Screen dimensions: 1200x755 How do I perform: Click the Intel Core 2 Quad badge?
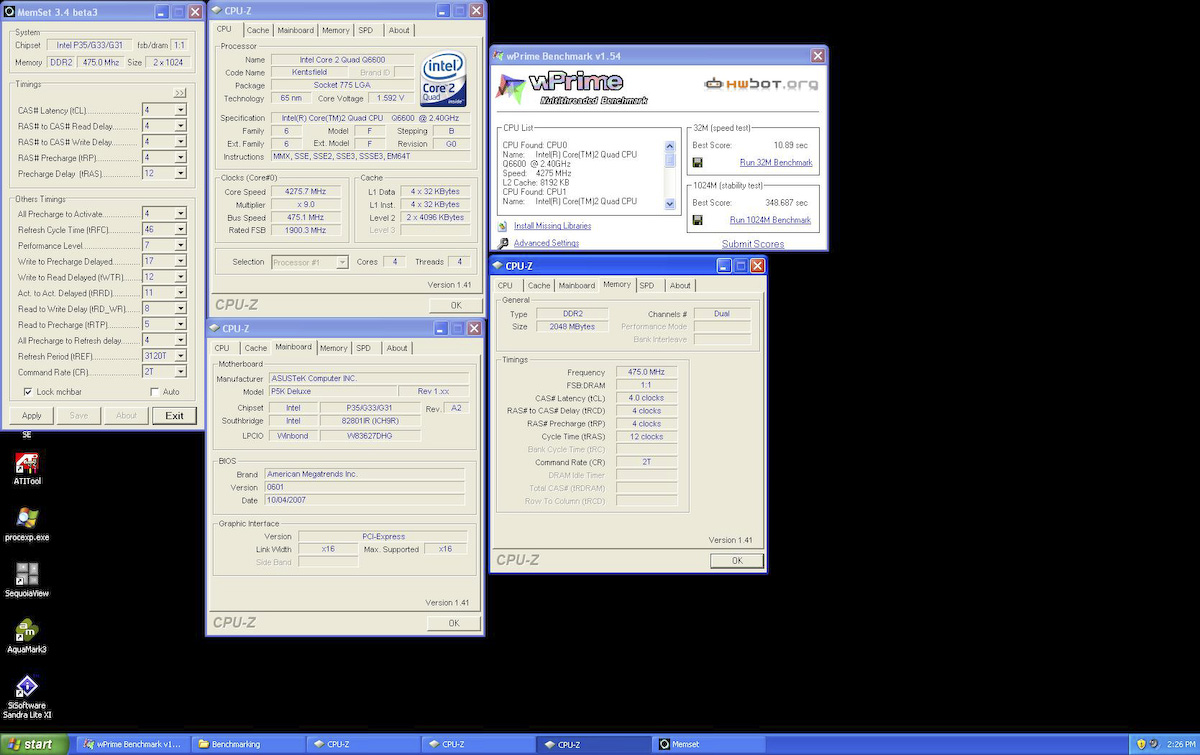click(x=445, y=77)
